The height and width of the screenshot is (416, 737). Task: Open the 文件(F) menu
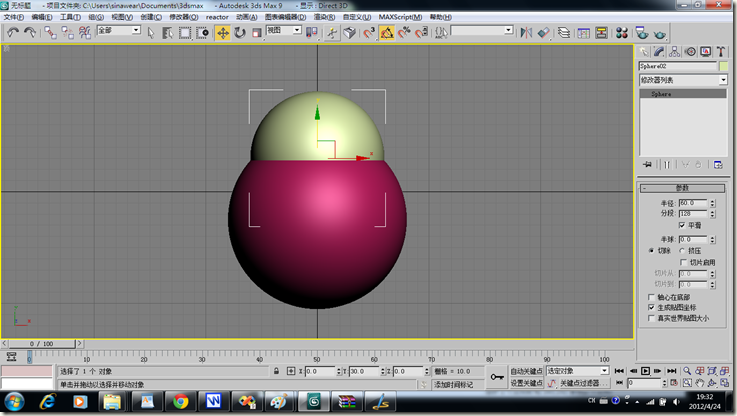coord(14,17)
